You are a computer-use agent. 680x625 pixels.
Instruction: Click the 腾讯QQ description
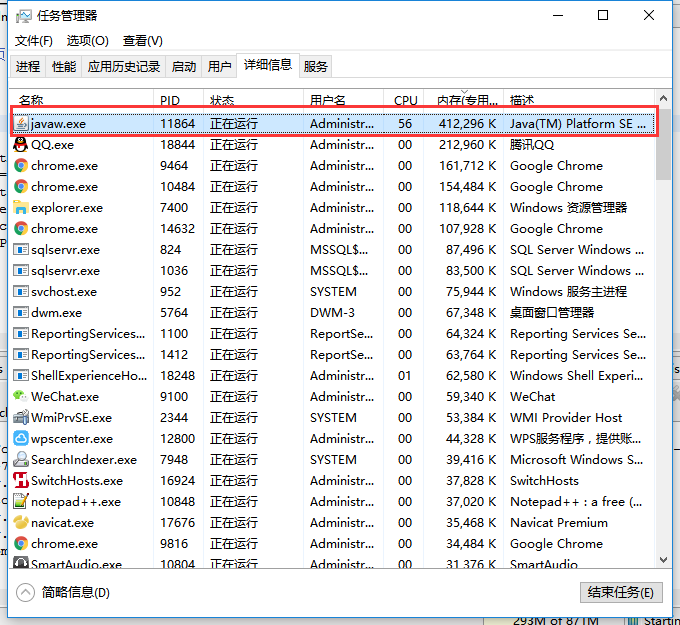tap(532, 144)
